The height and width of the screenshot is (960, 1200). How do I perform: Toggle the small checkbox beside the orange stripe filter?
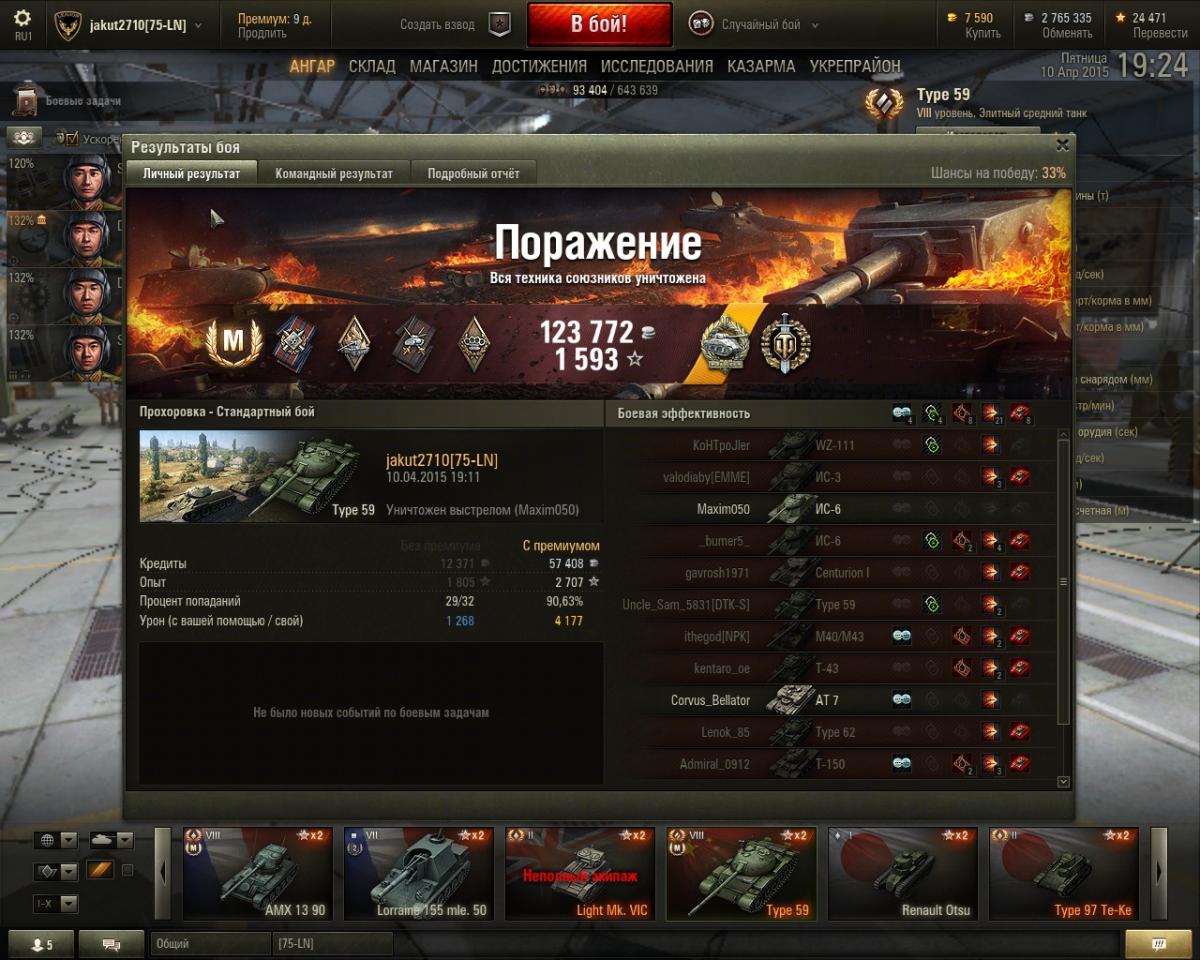pyautogui.click(x=127, y=870)
